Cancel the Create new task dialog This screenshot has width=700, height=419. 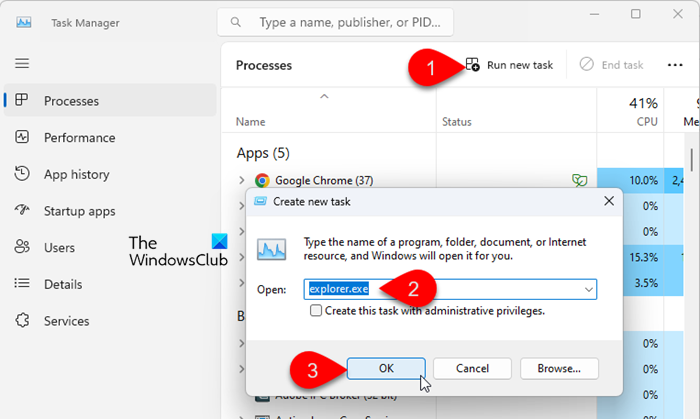472,369
